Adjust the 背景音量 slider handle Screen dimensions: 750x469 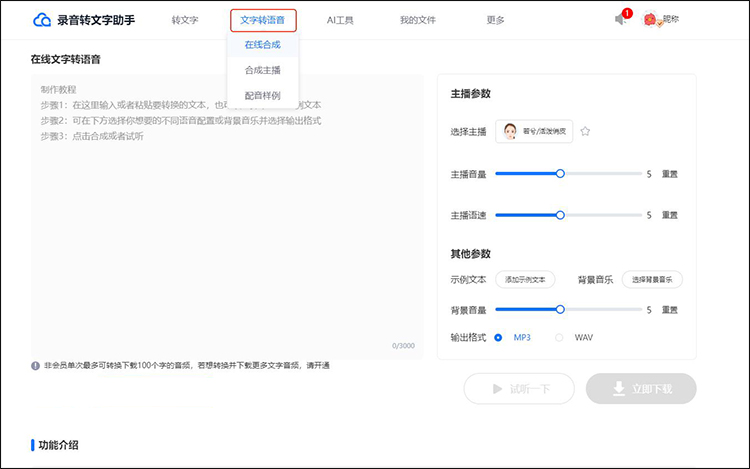coord(560,309)
